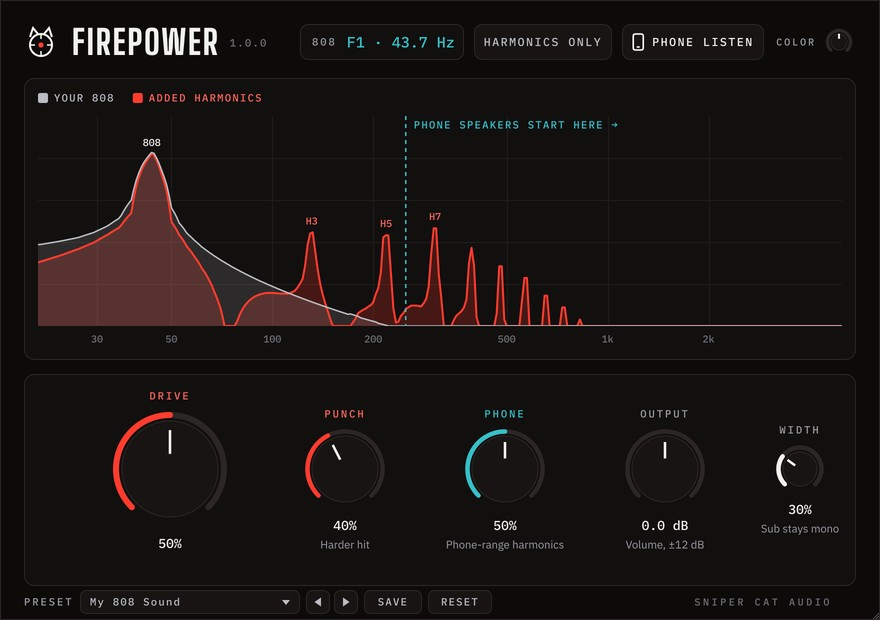The height and width of the screenshot is (620, 880).
Task: Click the Sub stays mono caption
Action: pyautogui.click(x=800, y=529)
